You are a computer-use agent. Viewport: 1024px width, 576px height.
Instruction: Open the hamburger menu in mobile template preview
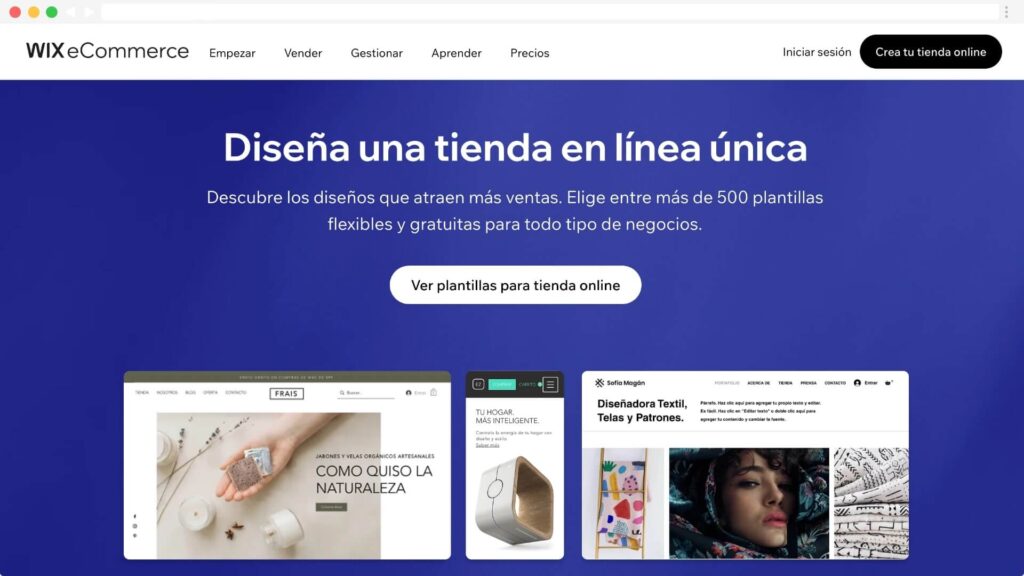pos(551,385)
